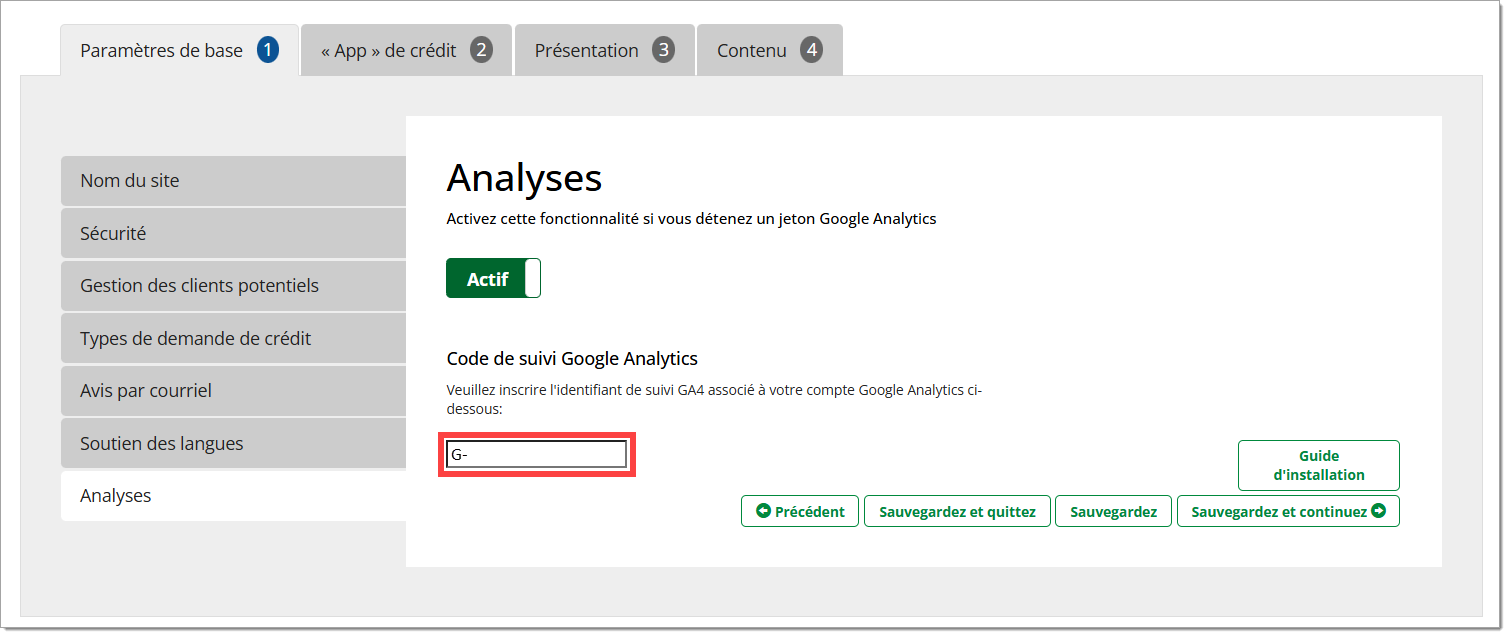Screen dimensions: 1507x635
Task: Open the Guide d'installation
Action: coord(1318,465)
